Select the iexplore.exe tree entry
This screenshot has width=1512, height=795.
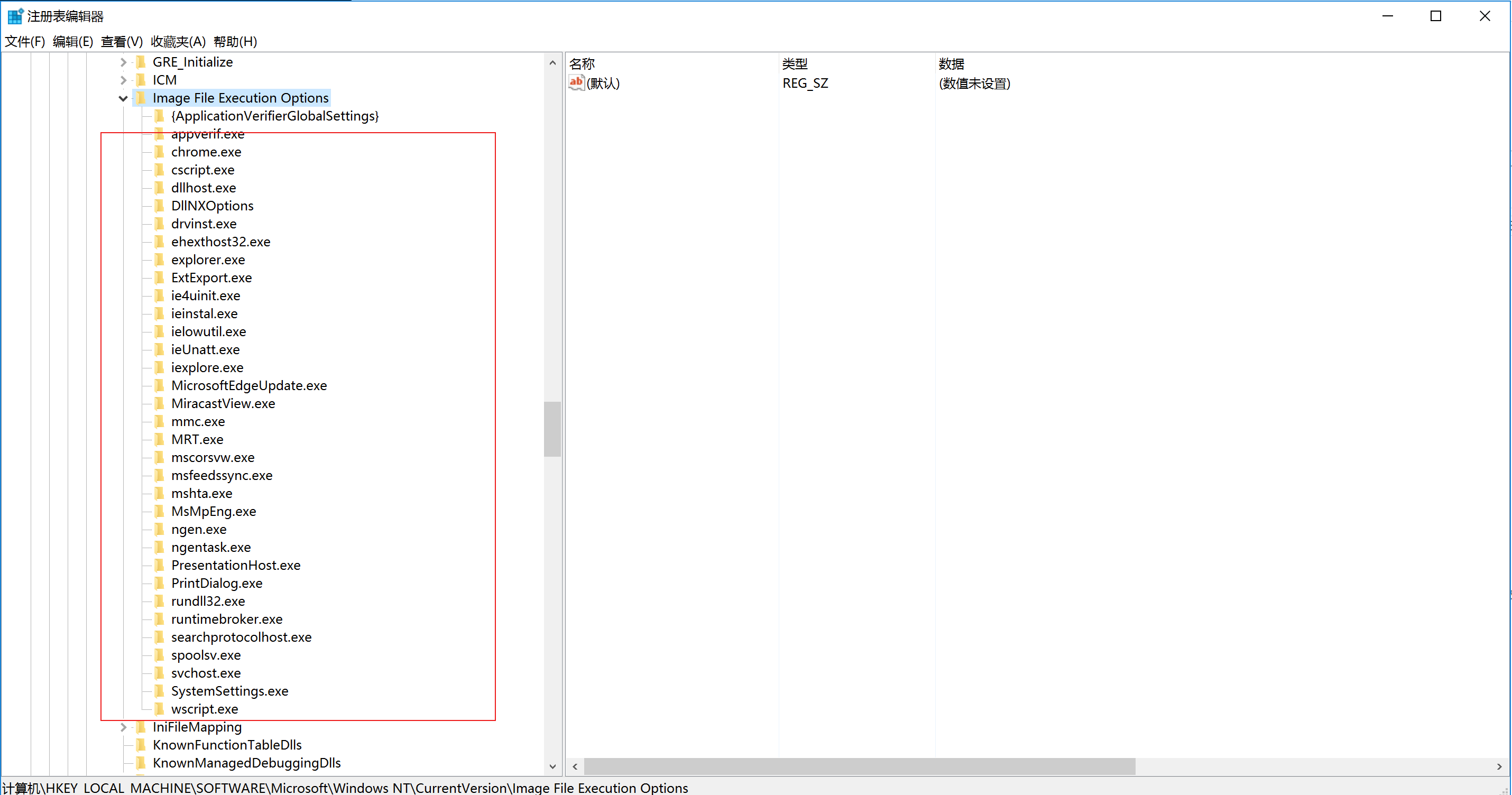[x=207, y=367]
